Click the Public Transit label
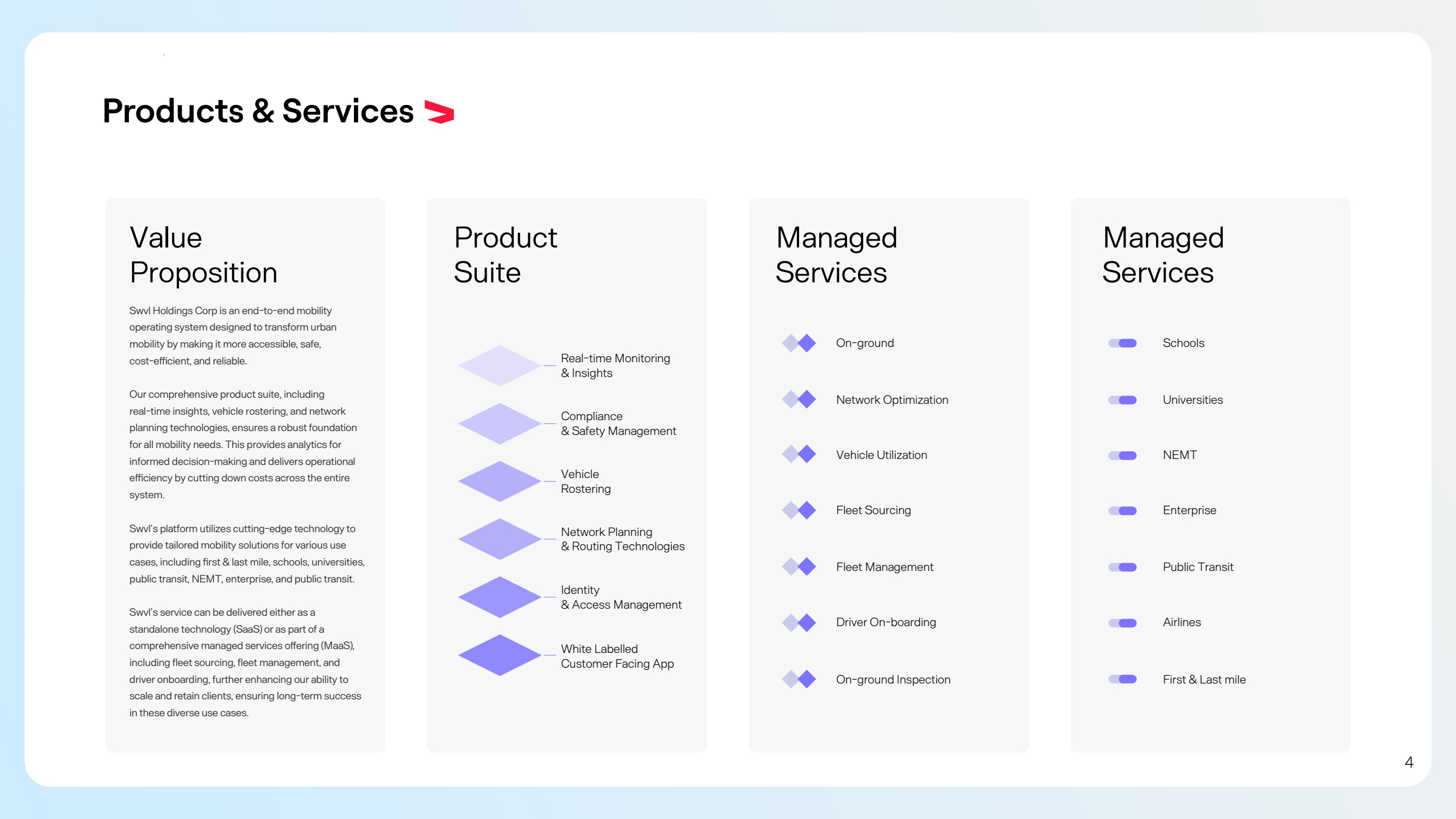This screenshot has width=1456, height=819. point(1198,567)
